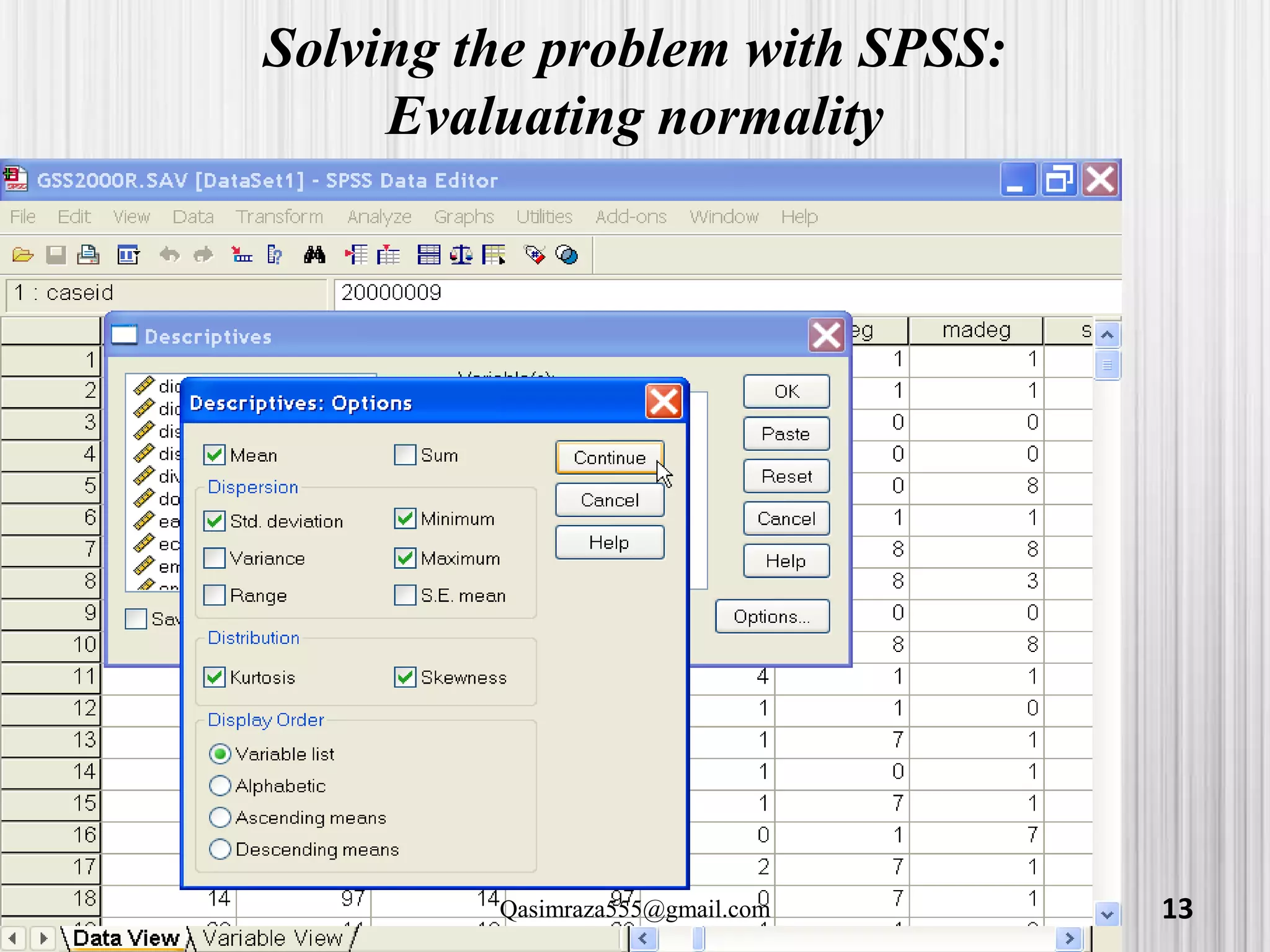Viewport: 1270px width, 952px height.
Task: Toggle the Kurtosis checkbox
Action: (215, 677)
